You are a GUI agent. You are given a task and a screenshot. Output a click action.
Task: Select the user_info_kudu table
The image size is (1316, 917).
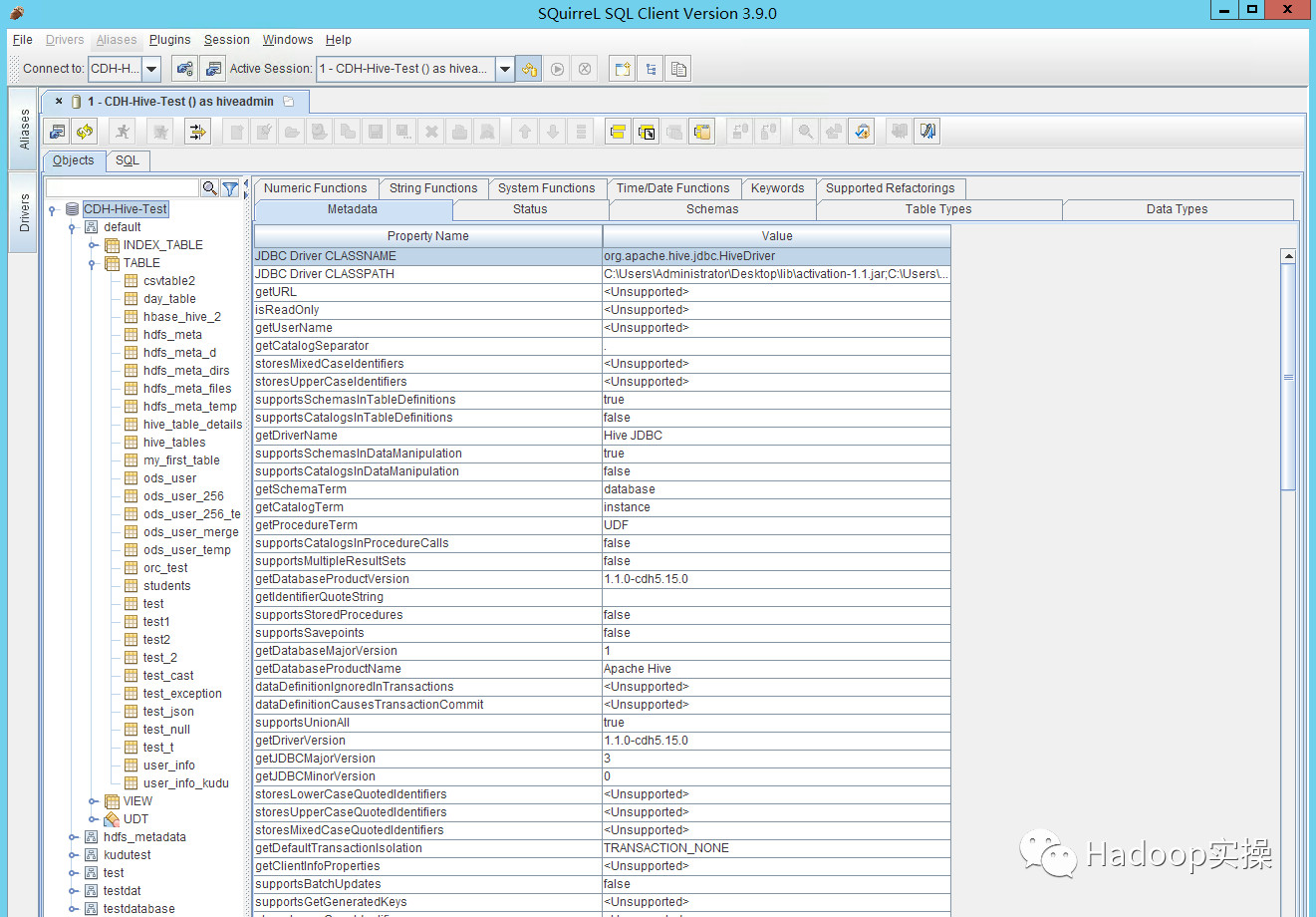(186, 783)
